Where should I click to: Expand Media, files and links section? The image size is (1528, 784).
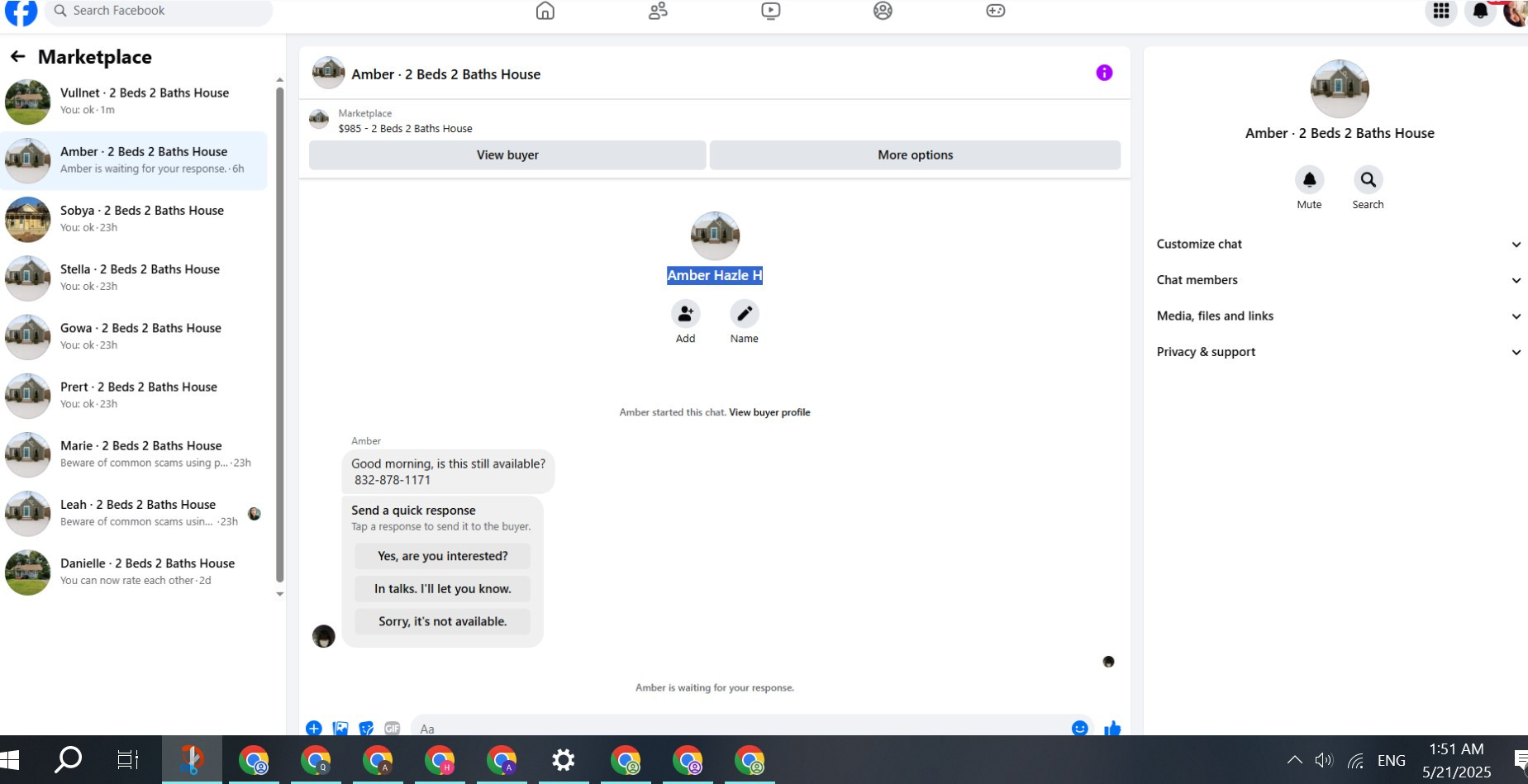(1339, 316)
